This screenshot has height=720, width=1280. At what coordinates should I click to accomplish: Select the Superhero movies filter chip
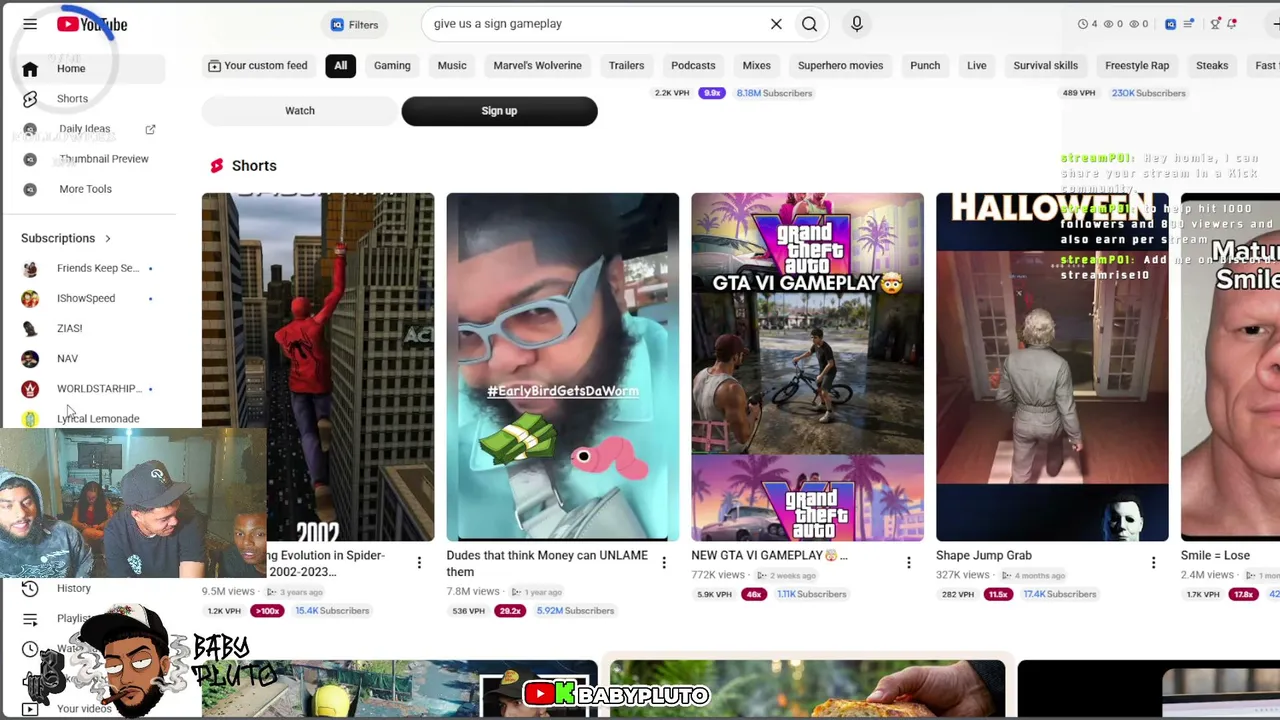(841, 66)
